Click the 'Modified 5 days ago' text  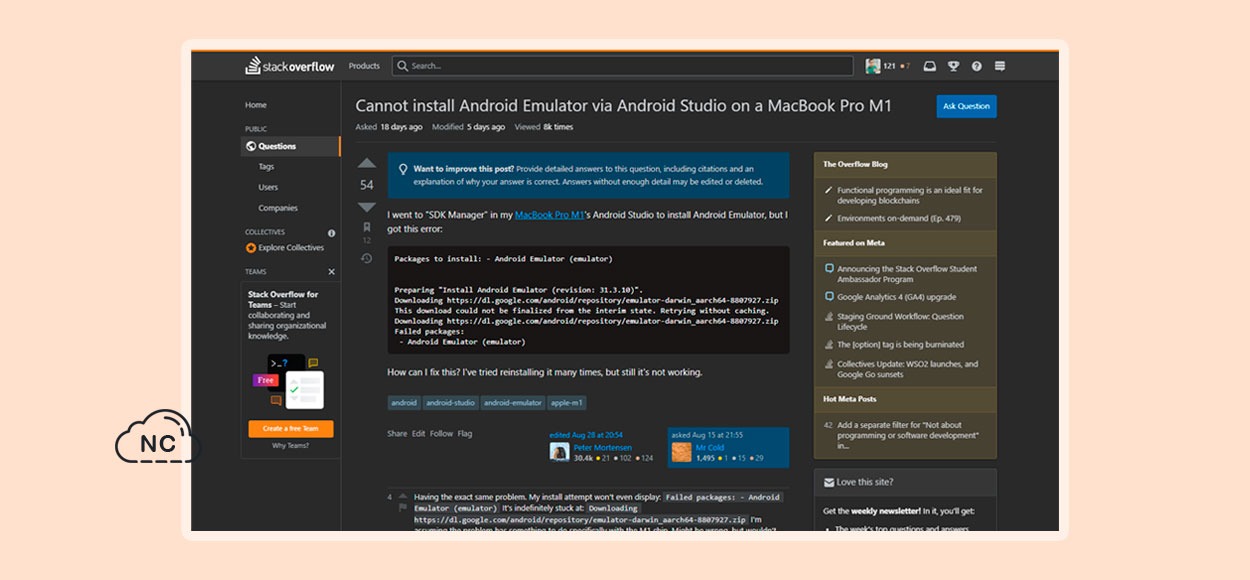click(x=469, y=127)
